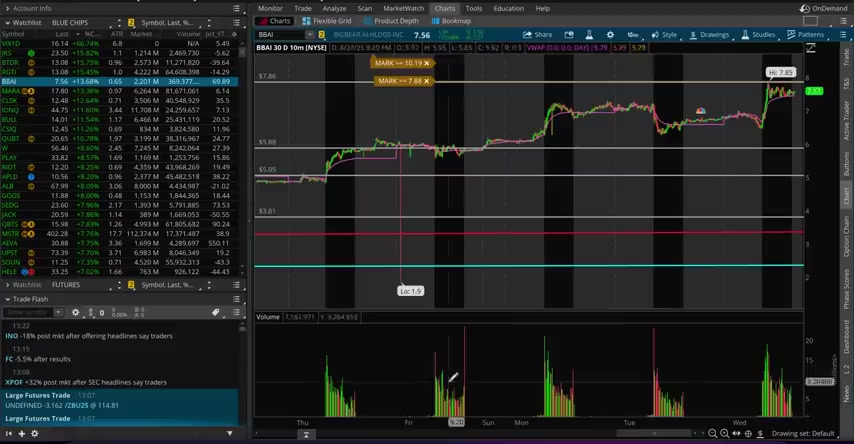
Task: Open the 10m timeframe selector
Action: pos(632,34)
